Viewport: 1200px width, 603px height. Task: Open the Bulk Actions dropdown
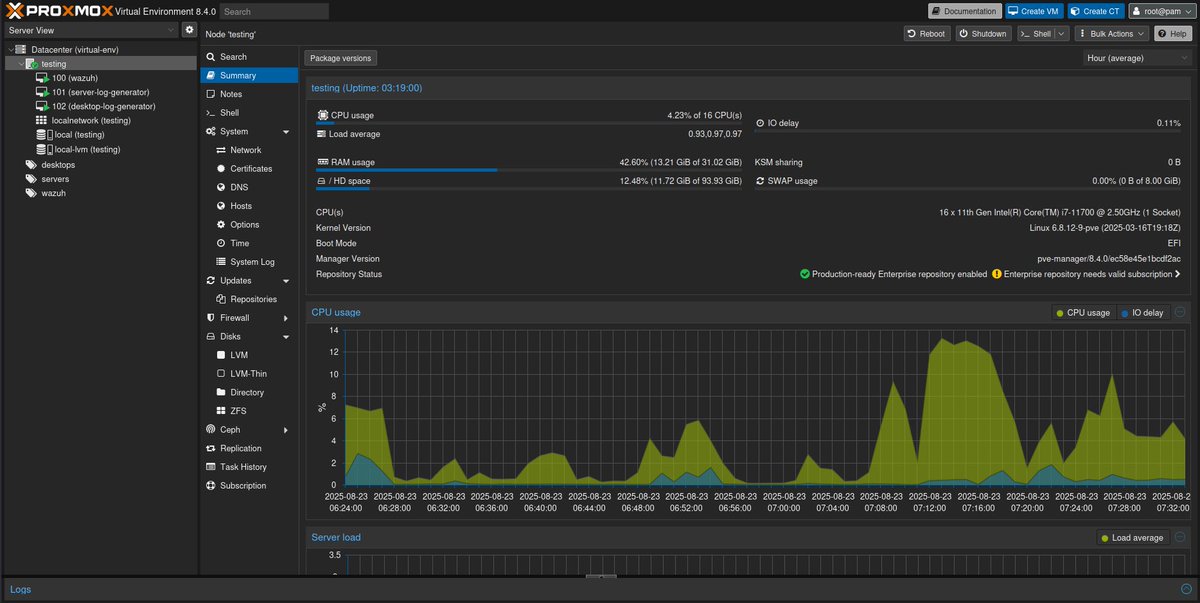[1112, 34]
